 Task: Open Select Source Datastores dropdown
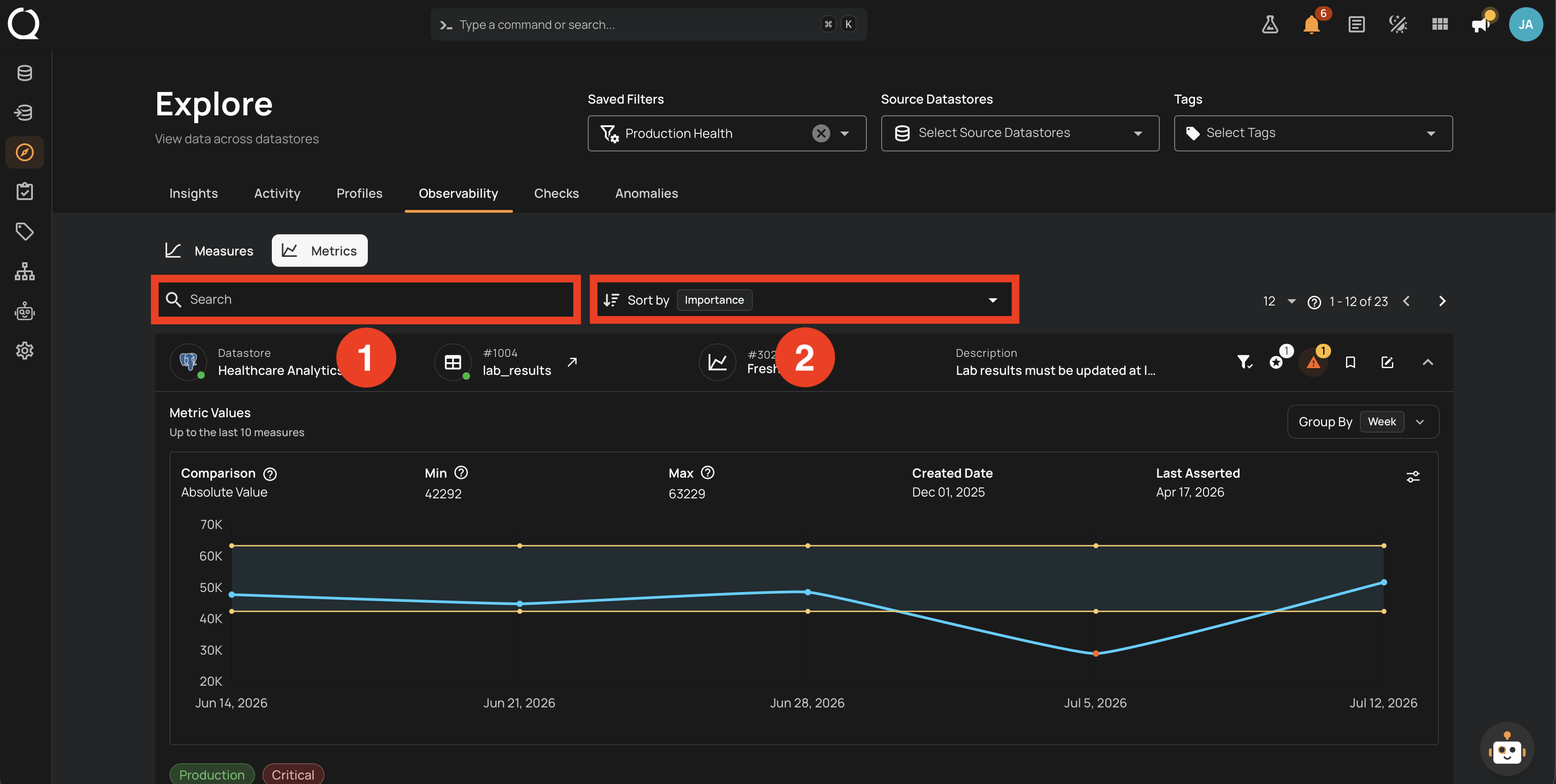click(x=1020, y=133)
